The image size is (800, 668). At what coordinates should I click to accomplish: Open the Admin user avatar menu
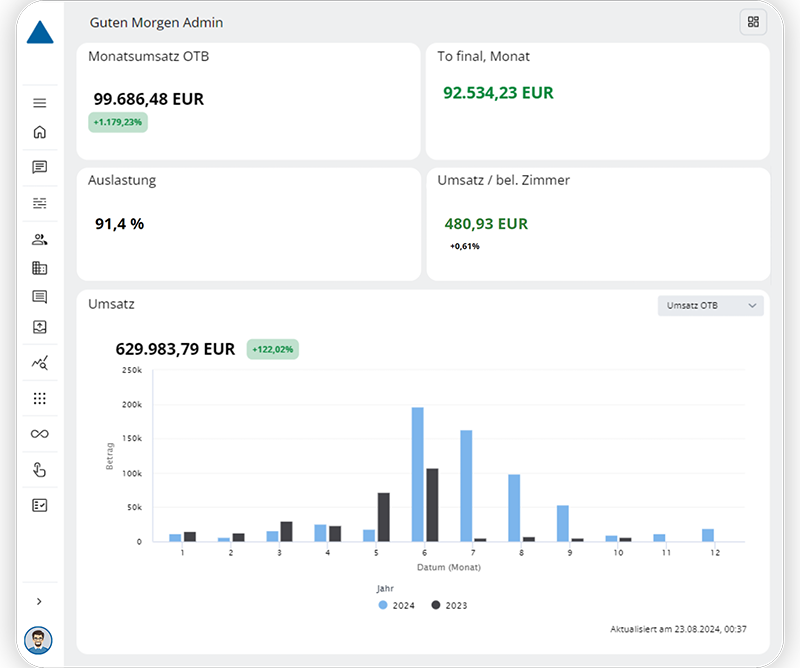click(38, 639)
